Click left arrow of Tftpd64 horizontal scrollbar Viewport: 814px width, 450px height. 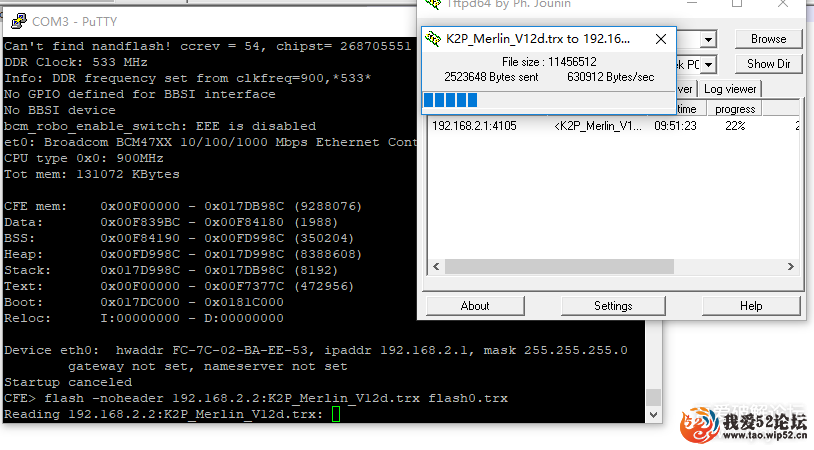(436, 267)
